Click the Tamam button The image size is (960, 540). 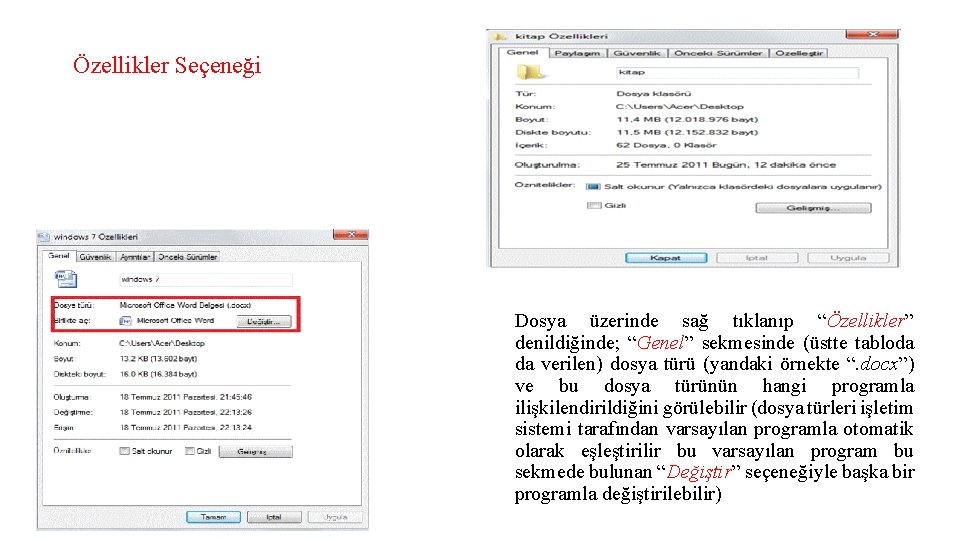(x=213, y=517)
